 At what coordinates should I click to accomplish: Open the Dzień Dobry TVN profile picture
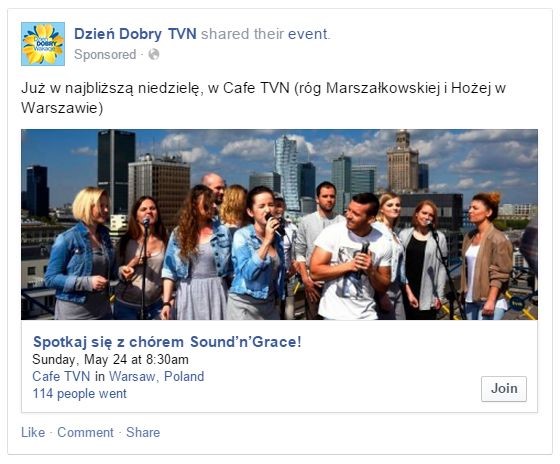click(x=43, y=44)
